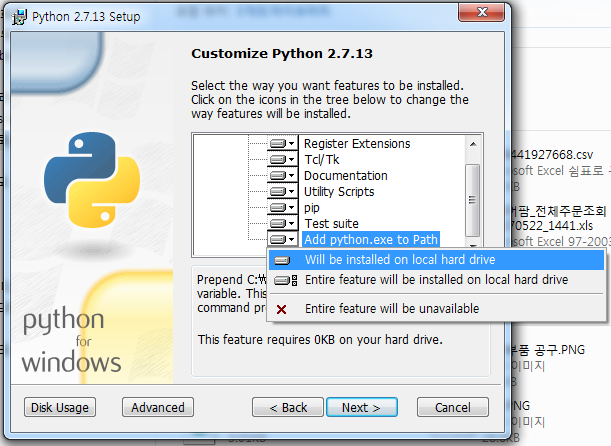
Task: Click hard drive icon of first menu option
Action: 282,260
